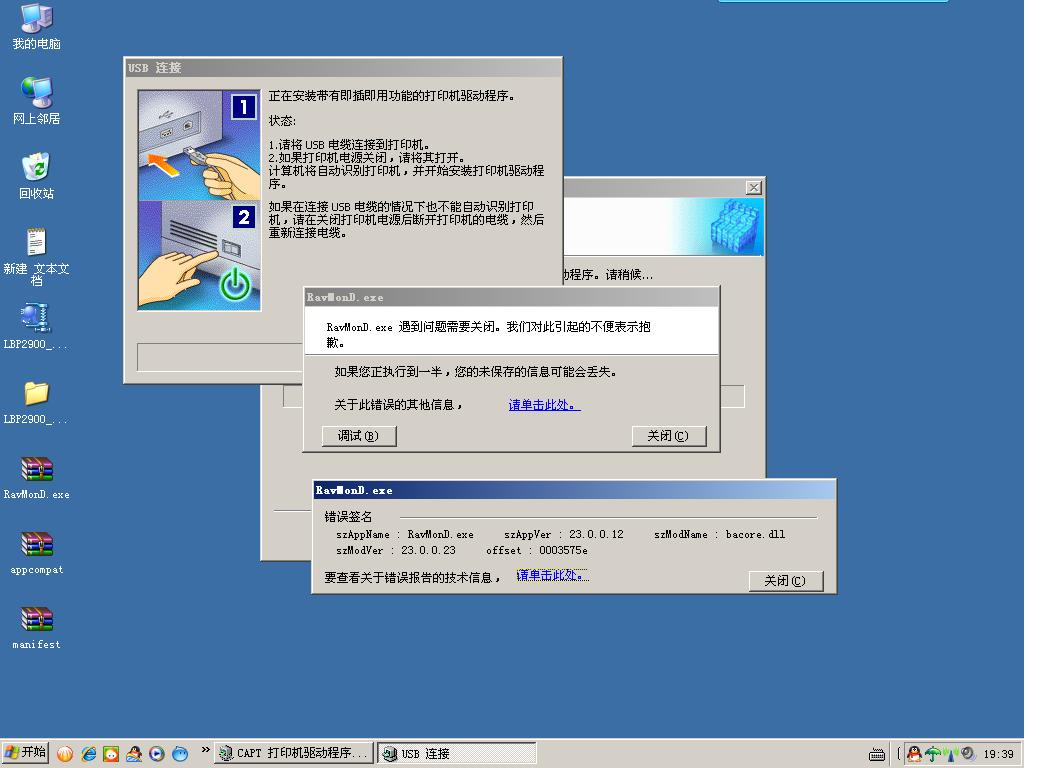Click the orange-face quick-launch icon
The width and height of the screenshot is (1064, 768).
[x=111, y=754]
